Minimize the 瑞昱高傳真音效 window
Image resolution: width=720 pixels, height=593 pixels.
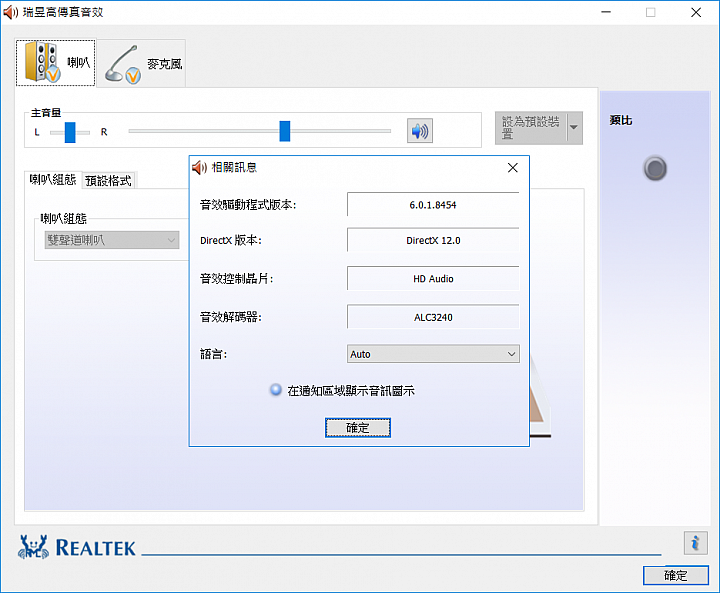[x=606, y=12]
